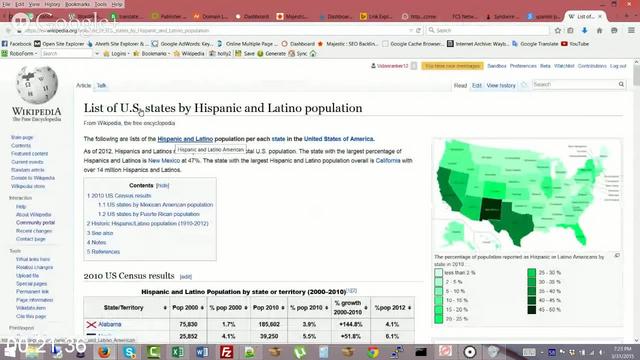Sort table by Pop 2000 column
640x360 pixels.
click(202, 308)
